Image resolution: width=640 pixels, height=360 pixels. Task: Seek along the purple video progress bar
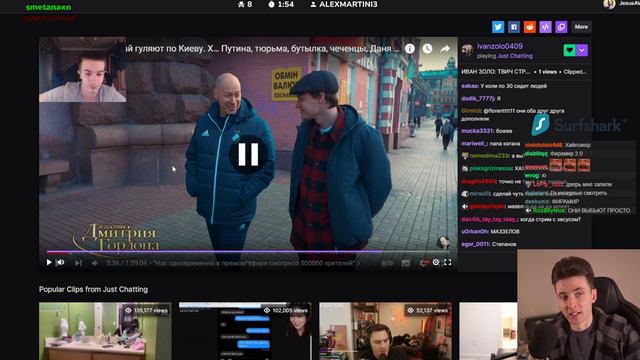248,251
